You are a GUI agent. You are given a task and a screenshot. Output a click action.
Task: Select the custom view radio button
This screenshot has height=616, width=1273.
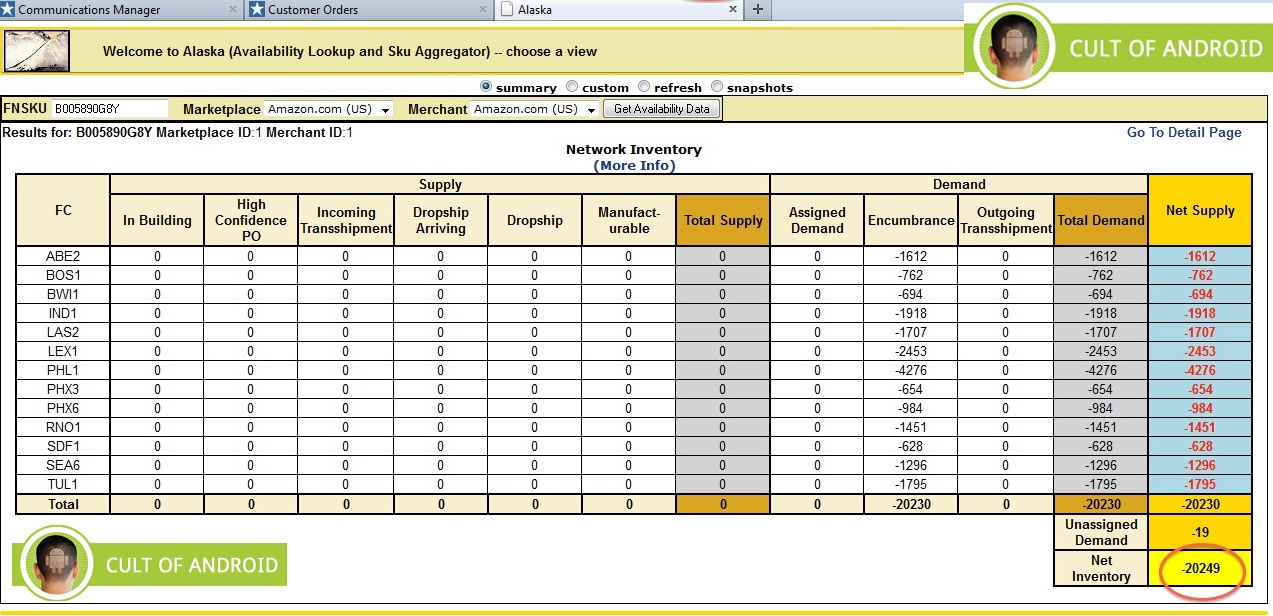tap(572, 87)
